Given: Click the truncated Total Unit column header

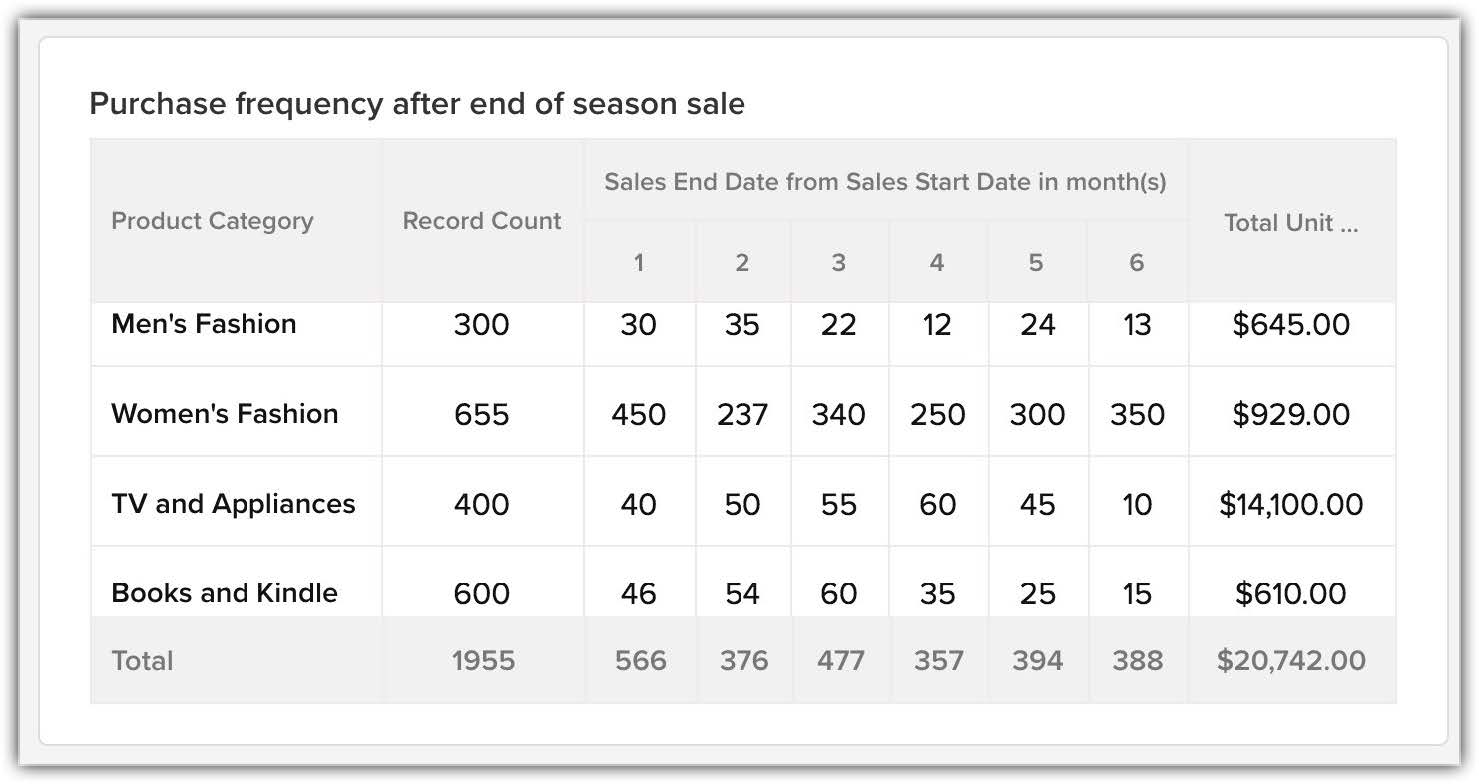Looking at the screenshot, I should (x=1291, y=223).
